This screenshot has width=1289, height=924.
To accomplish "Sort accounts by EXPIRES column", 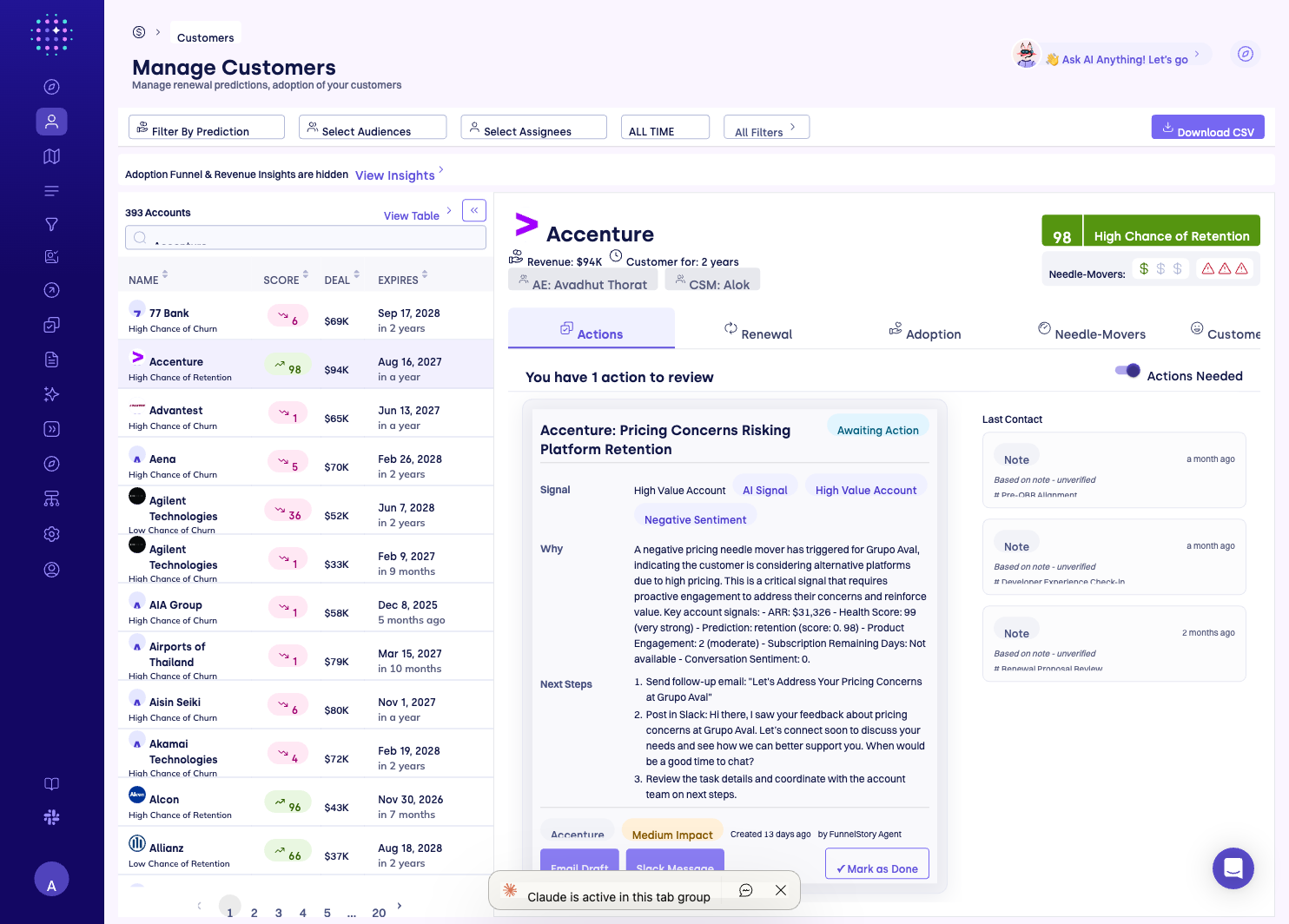I will [x=403, y=280].
